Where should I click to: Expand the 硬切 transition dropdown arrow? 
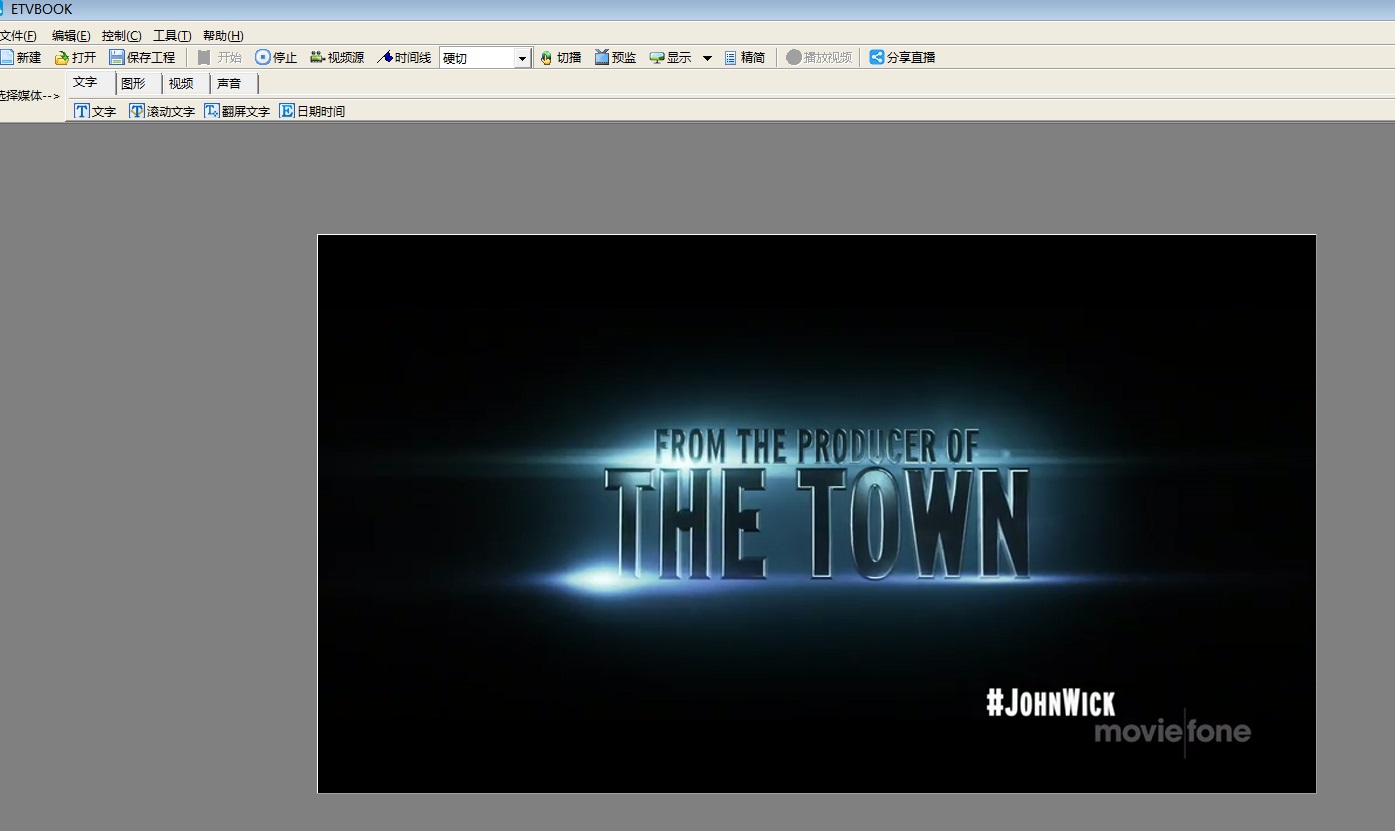click(522, 58)
